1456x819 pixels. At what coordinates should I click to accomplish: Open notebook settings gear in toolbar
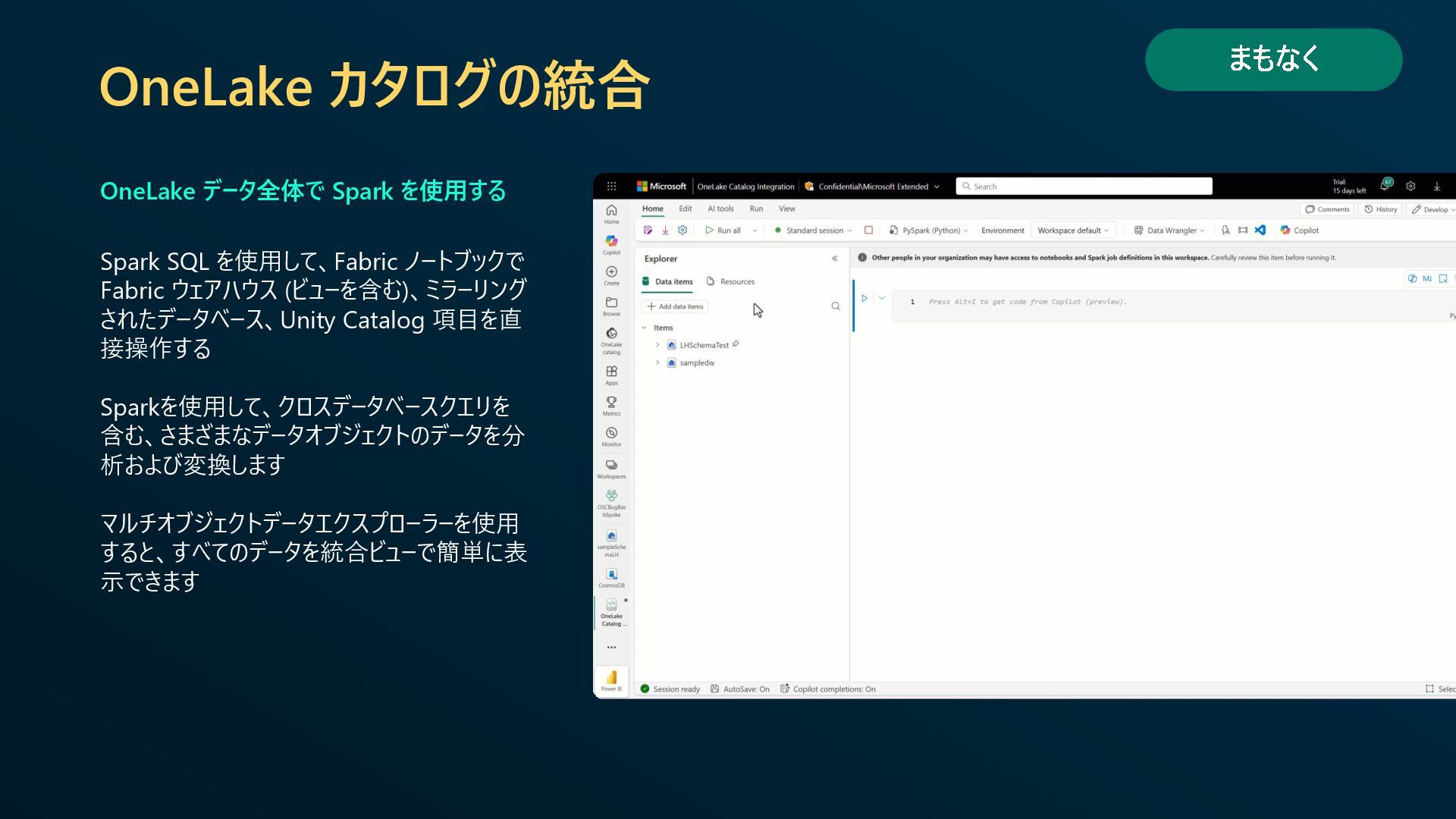[x=682, y=230]
